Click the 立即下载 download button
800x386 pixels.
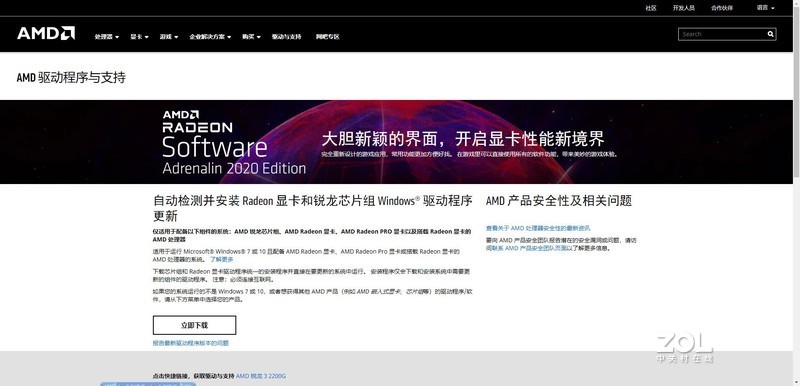tap(194, 325)
